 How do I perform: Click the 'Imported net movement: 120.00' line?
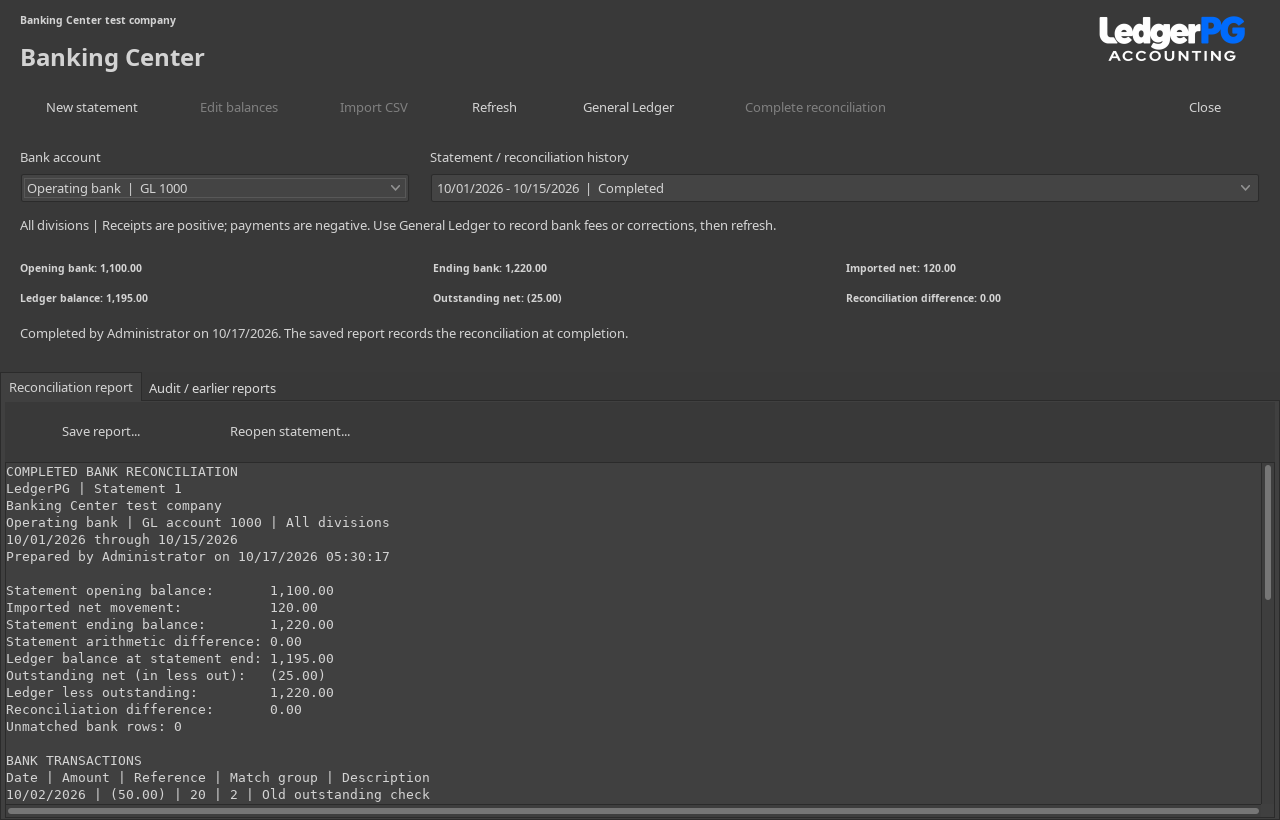[x=162, y=607]
